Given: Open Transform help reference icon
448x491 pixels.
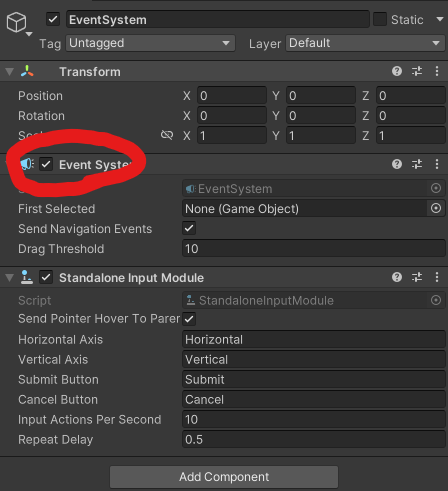Looking at the screenshot, I should (x=397, y=71).
